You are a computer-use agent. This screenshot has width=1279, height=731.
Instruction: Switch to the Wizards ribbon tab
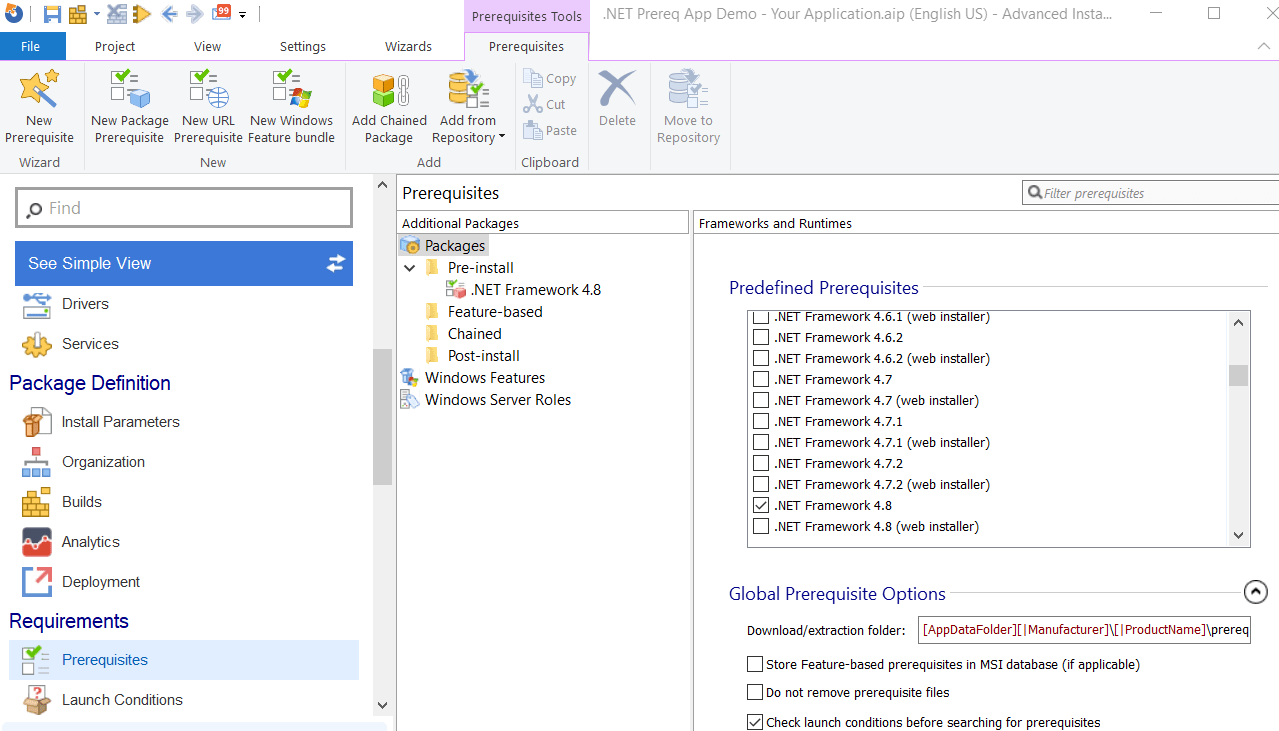pos(408,46)
